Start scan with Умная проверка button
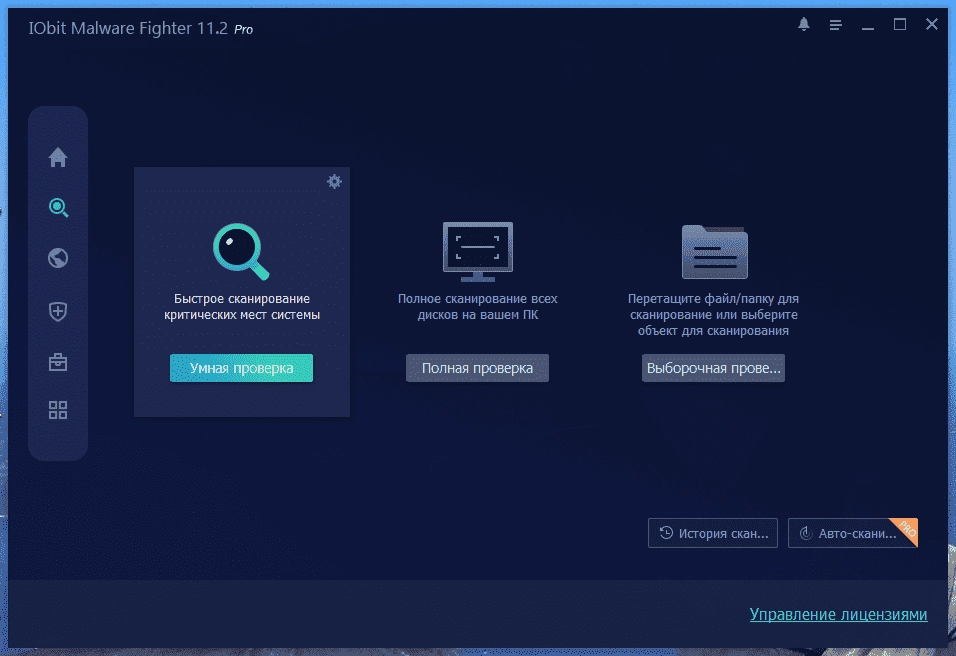 [241, 368]
